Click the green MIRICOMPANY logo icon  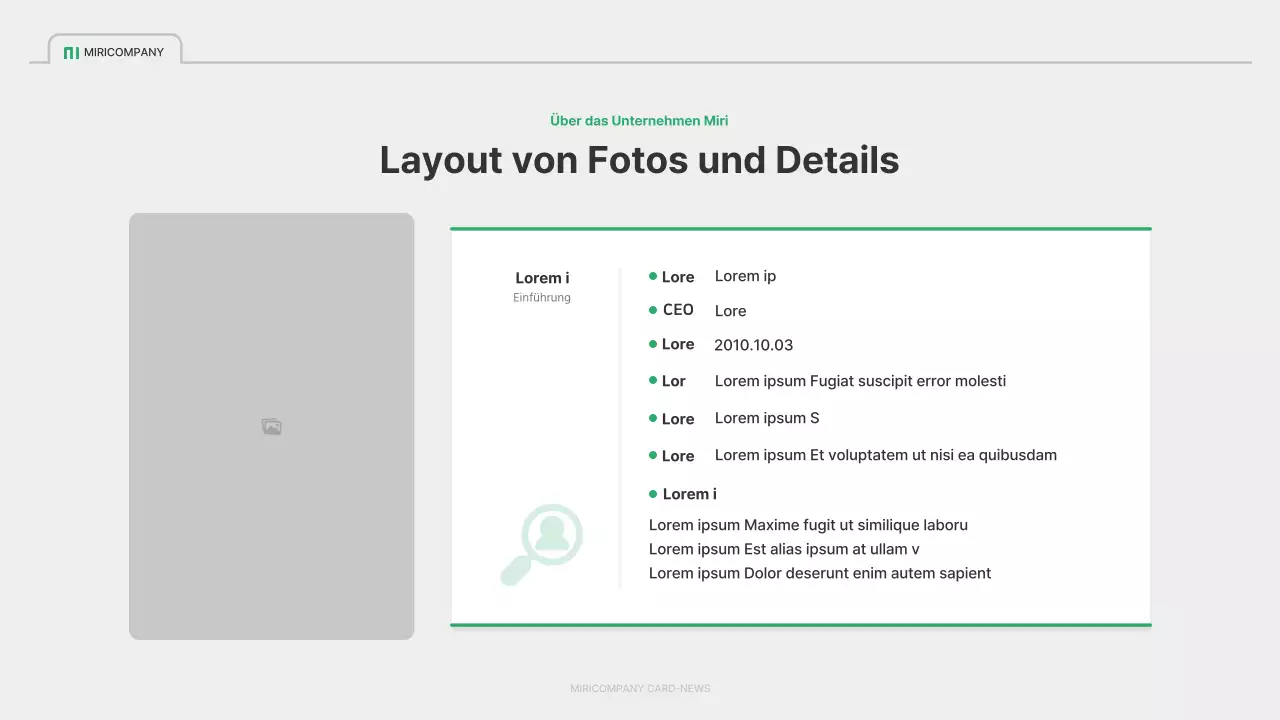[x=71, y=53]
